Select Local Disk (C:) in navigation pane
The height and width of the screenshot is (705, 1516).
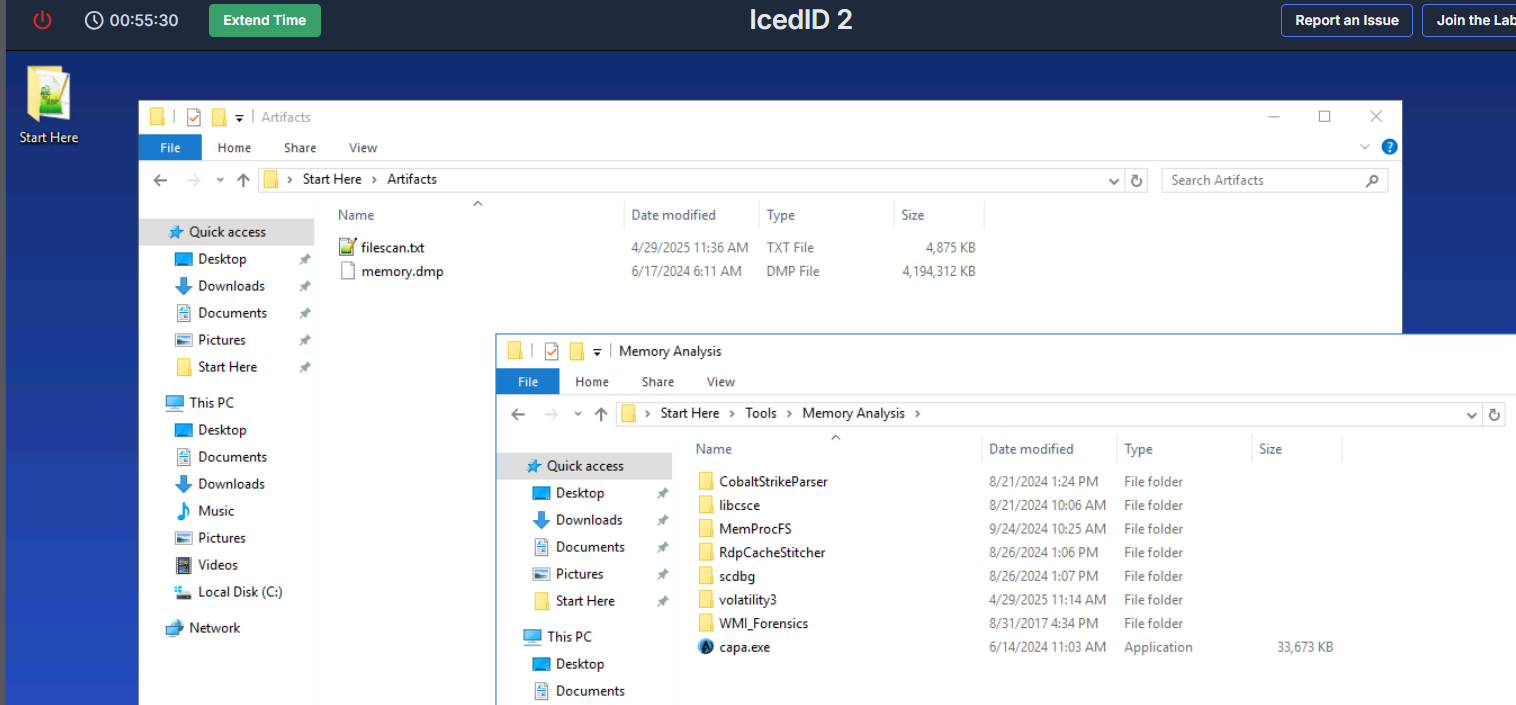[240, 592]
